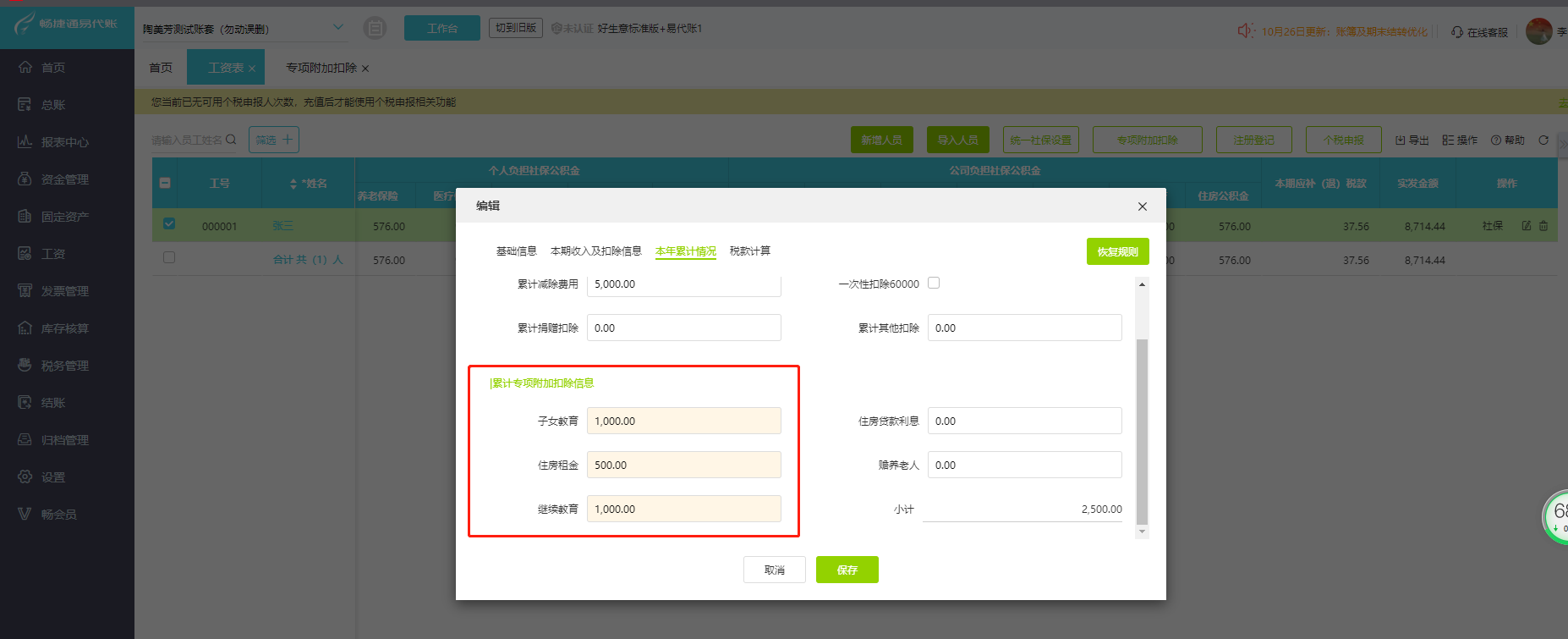Click the 新增人员 button

coord(882,140)
